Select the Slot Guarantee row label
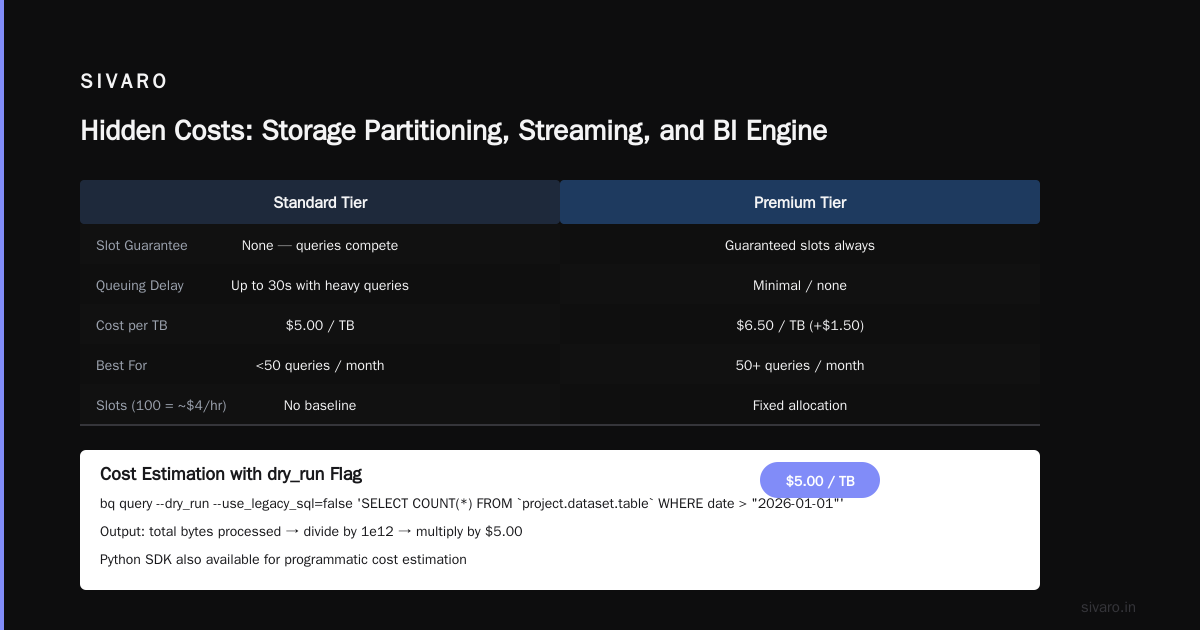The width and height of the screenshot is (1200, 630). tap(142, 245)
